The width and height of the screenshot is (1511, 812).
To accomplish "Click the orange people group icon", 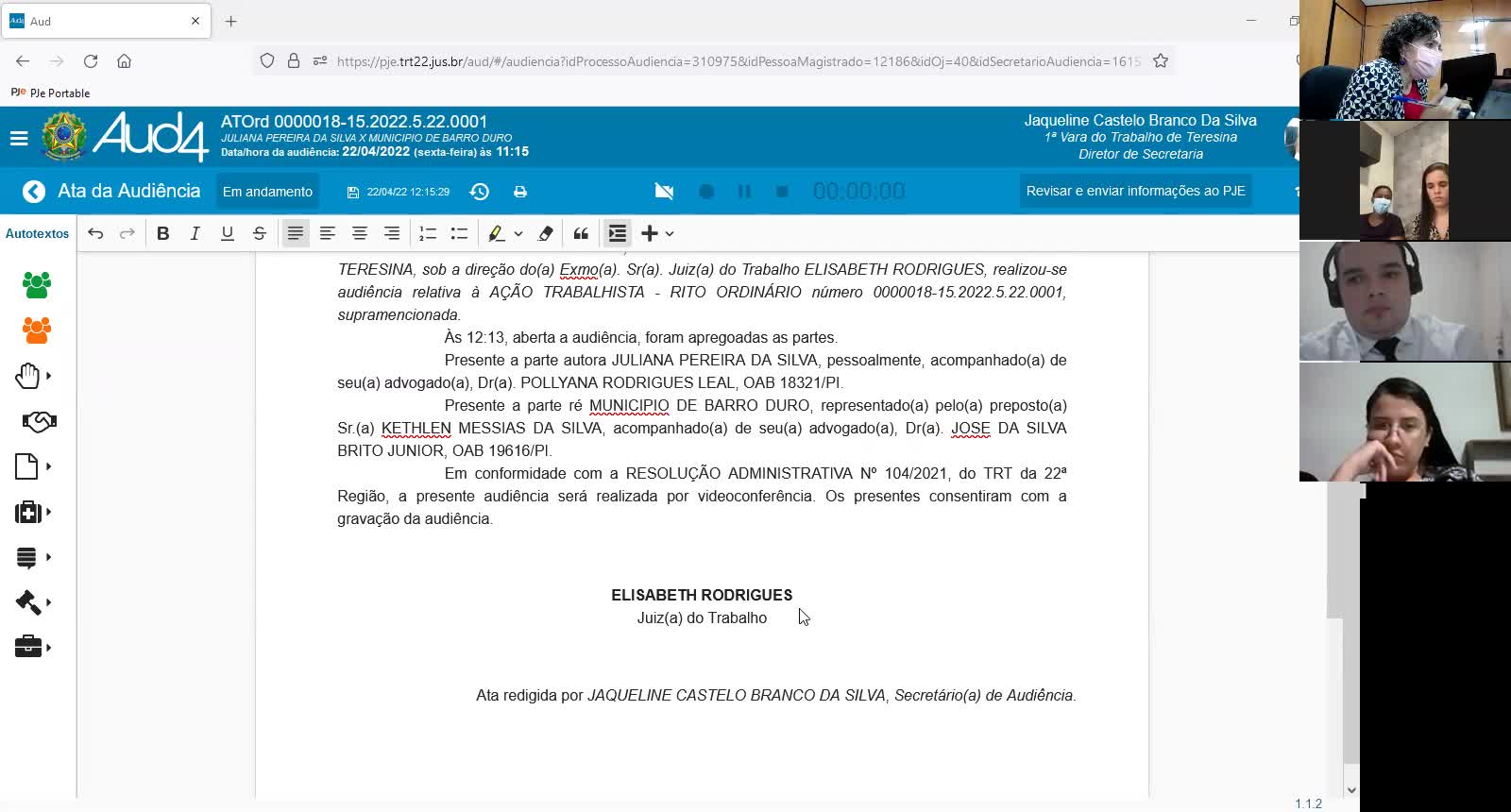I will (37, 330).
